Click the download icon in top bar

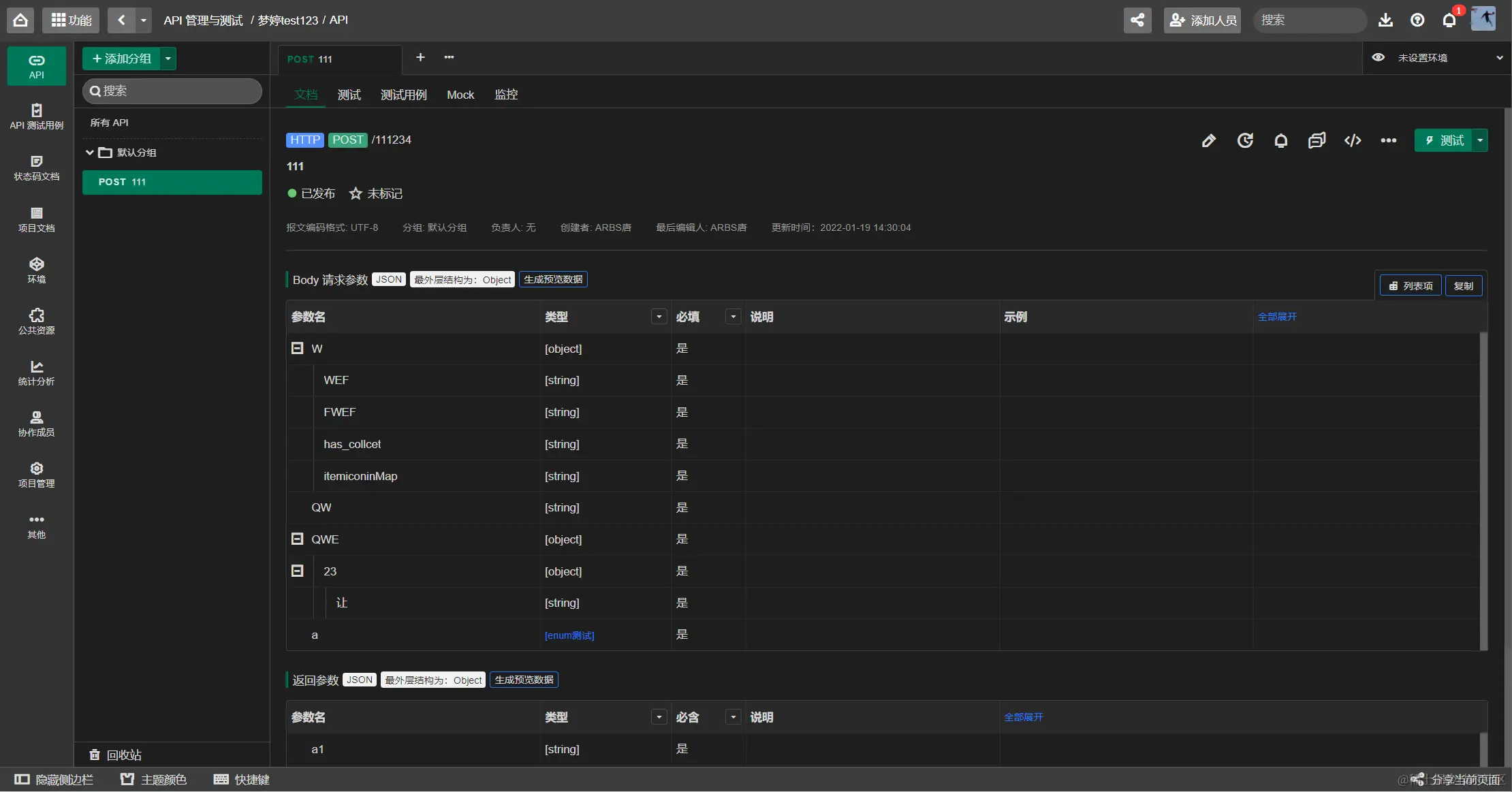[1385, 20]
